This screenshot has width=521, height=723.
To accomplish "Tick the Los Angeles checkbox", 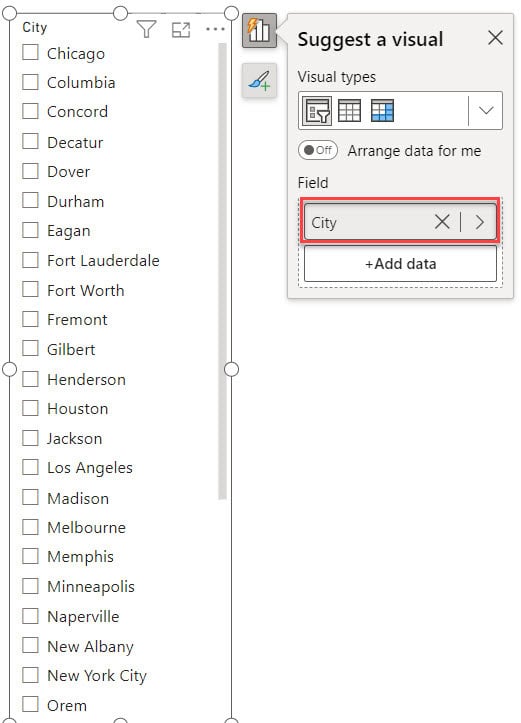I will (30, 467).
